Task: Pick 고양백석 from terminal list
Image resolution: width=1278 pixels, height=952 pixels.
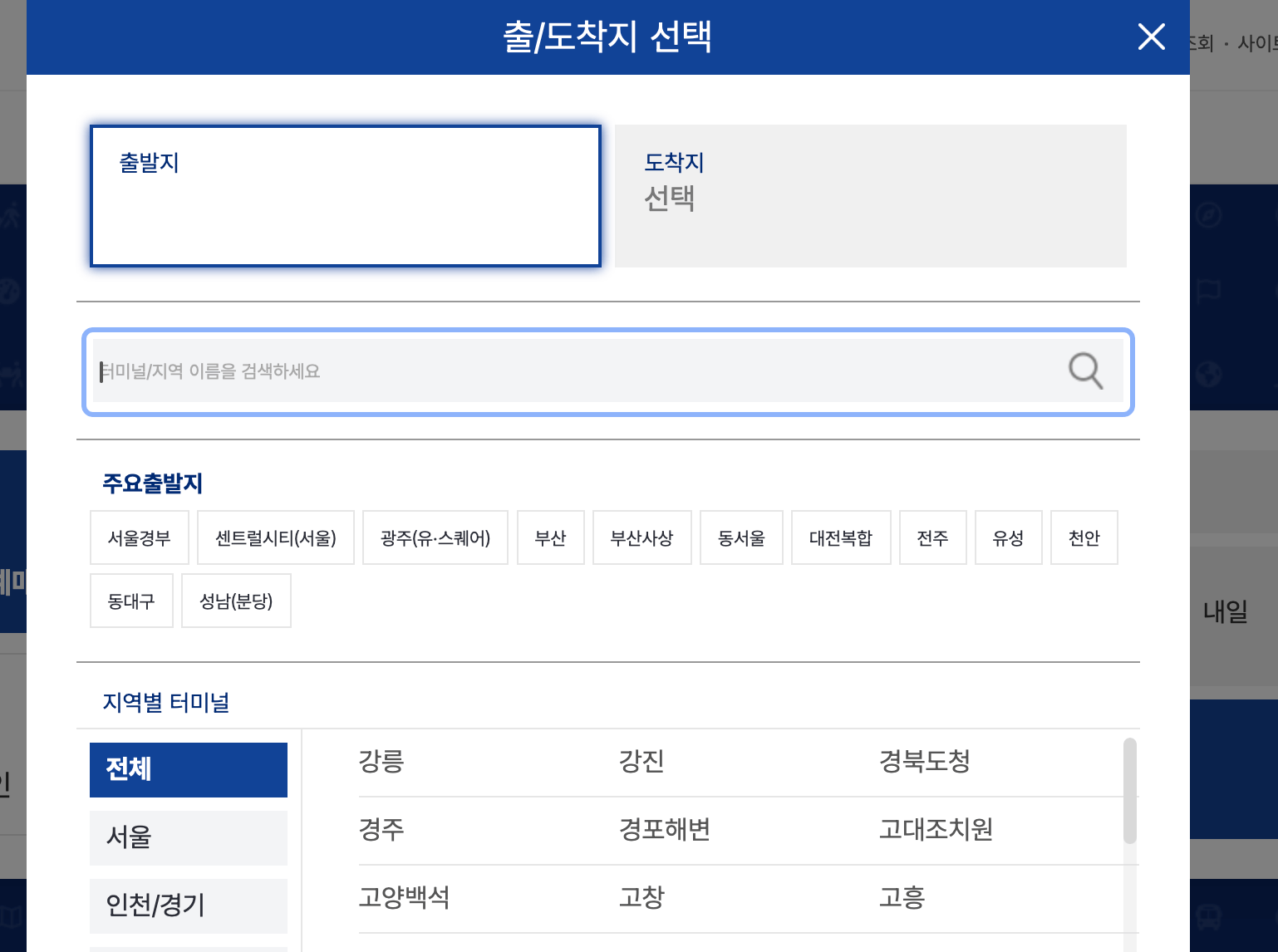Action: tap(404, 897)
